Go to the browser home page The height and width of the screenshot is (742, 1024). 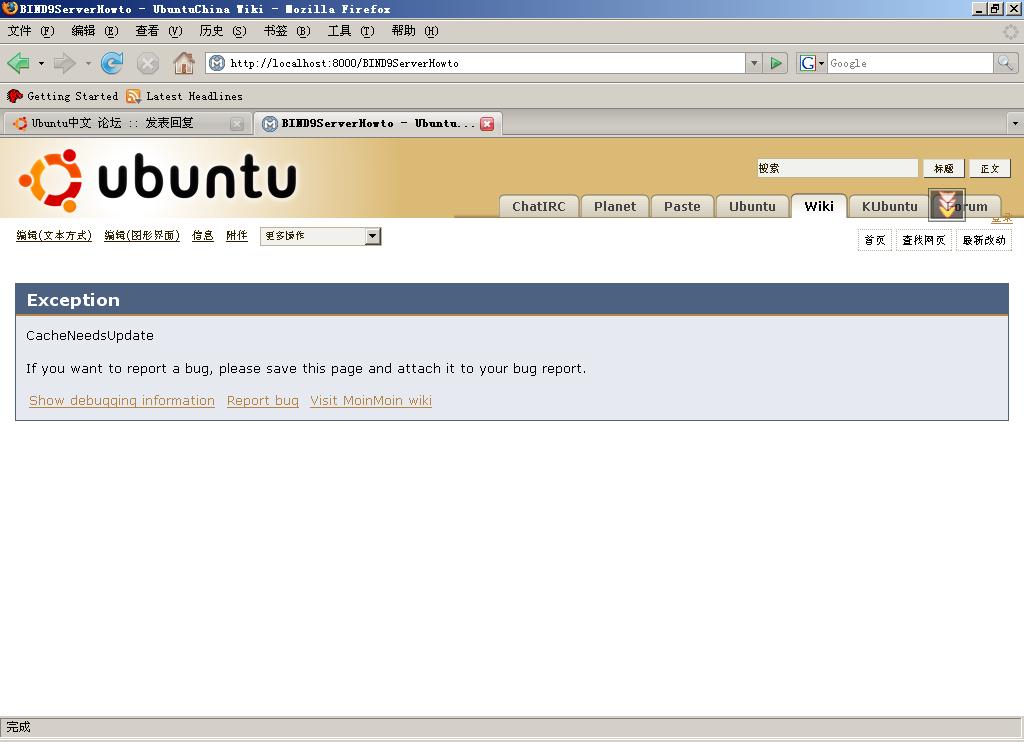coord(184,63)
